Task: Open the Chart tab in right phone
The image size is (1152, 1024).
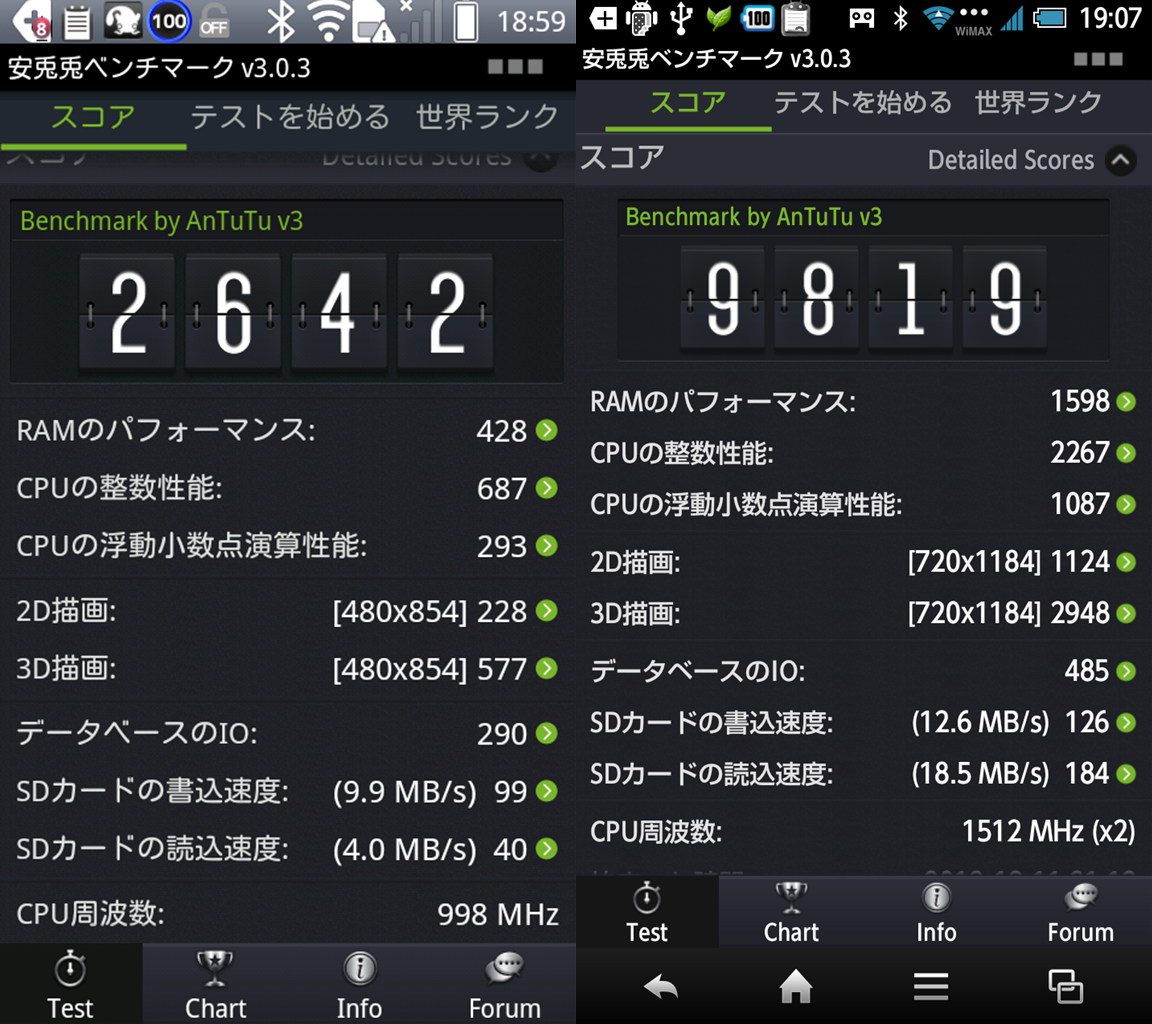Action: 791,912
